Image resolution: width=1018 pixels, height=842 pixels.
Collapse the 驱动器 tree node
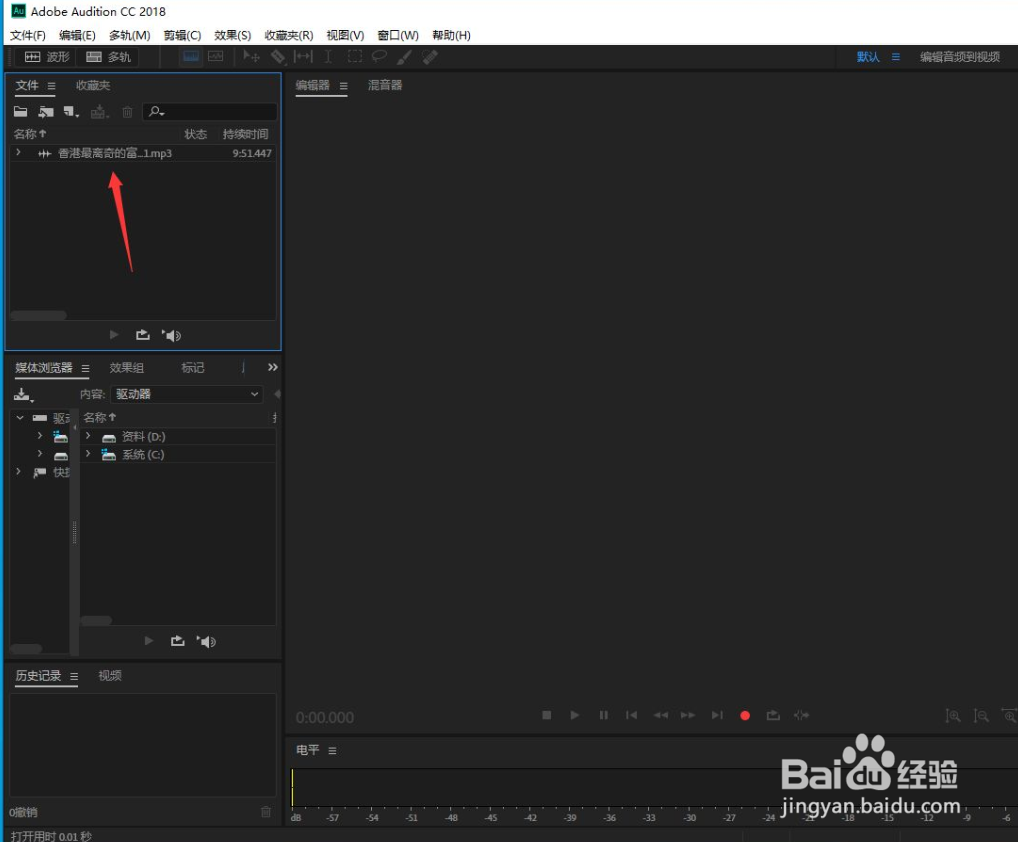pos(19,417)
